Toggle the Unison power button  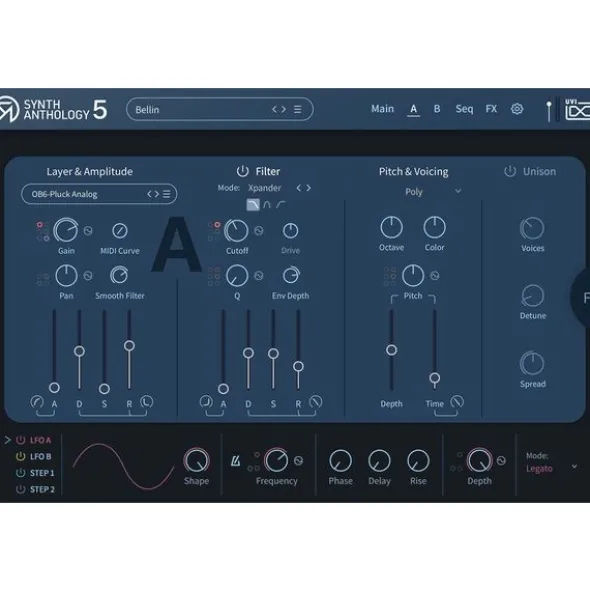click(510, 171)
